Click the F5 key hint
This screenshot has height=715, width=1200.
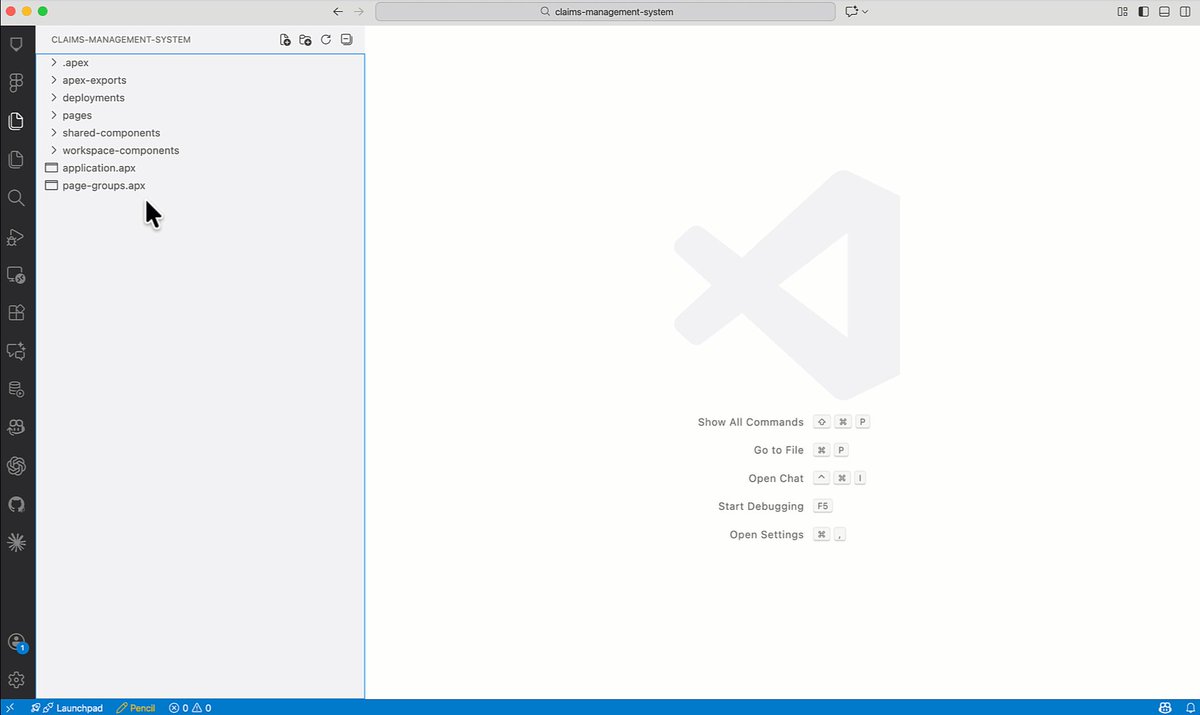point(823,506)
